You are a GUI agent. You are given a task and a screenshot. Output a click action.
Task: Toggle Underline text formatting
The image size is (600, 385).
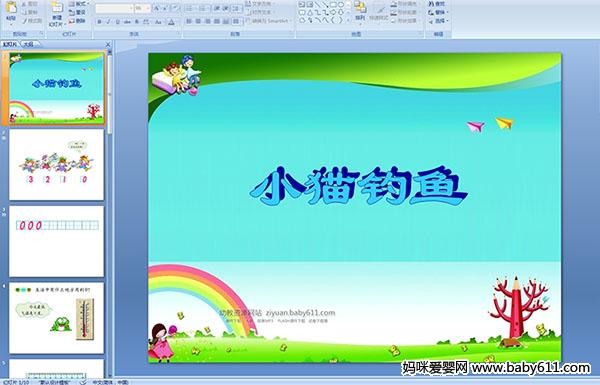tap(117, 22)
